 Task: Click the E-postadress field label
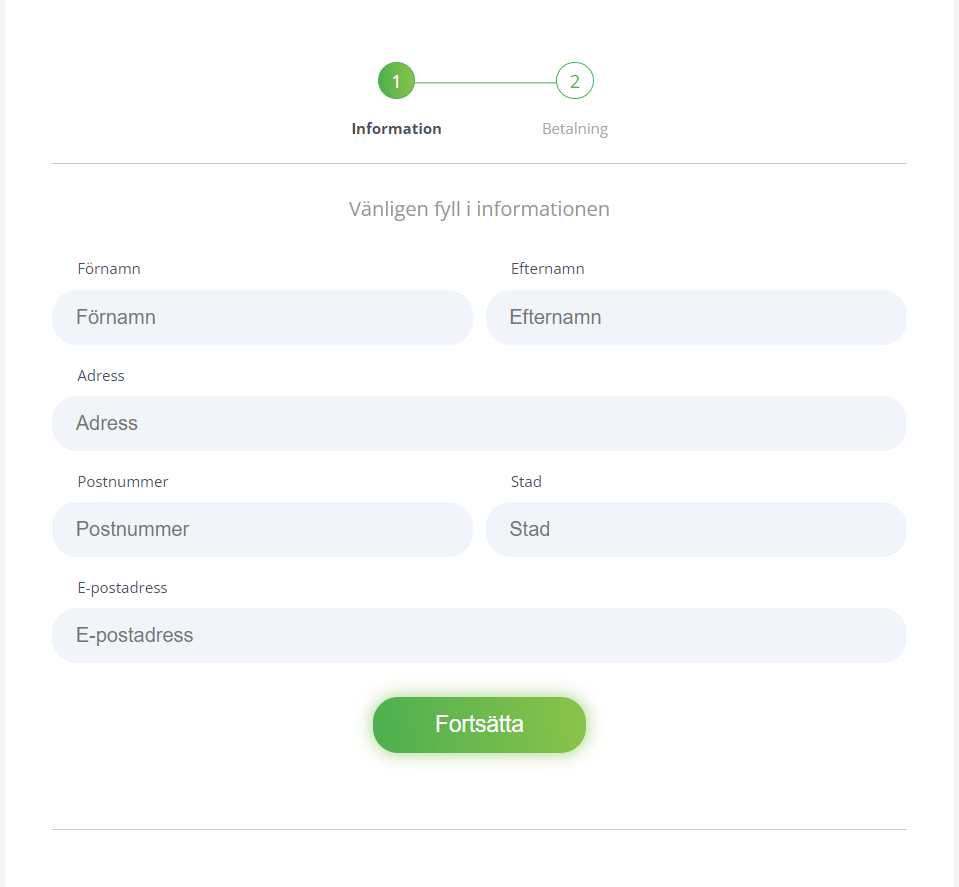122,588
